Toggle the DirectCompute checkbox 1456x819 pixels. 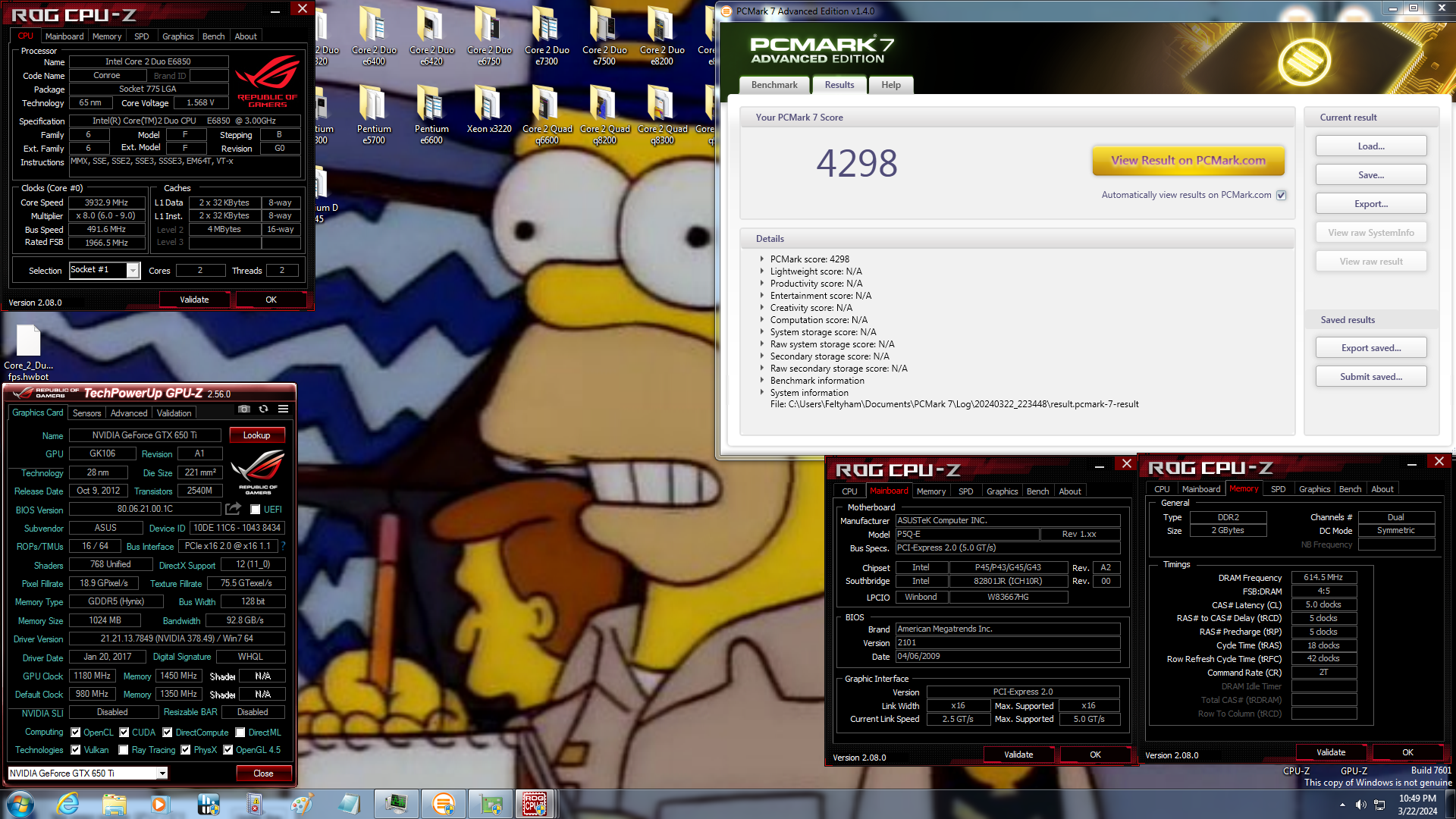[167, 733]
